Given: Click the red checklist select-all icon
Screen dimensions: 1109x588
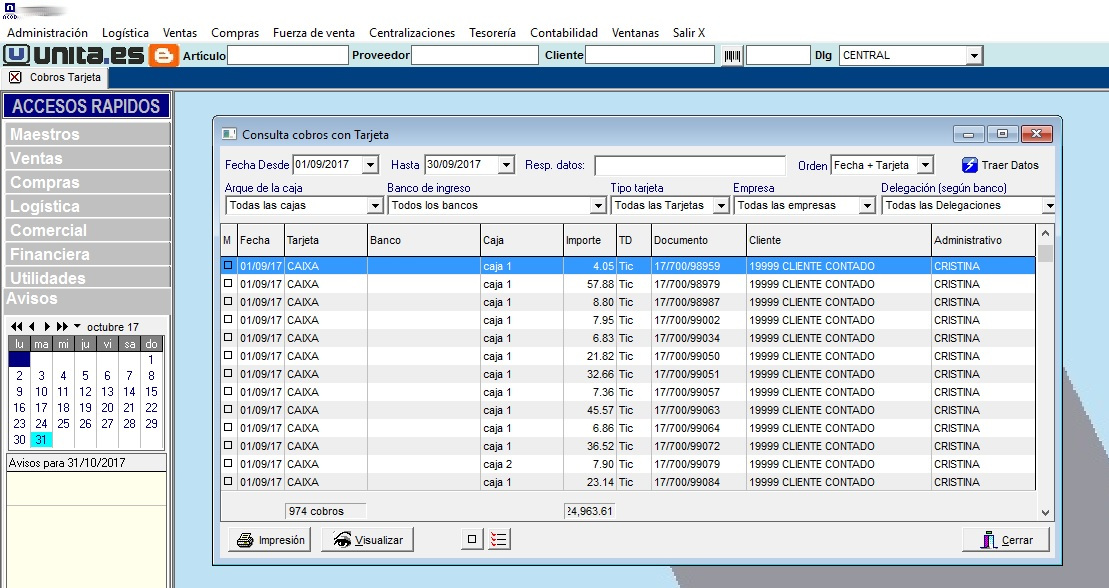Looking at the screenshot, I should 499,540.
